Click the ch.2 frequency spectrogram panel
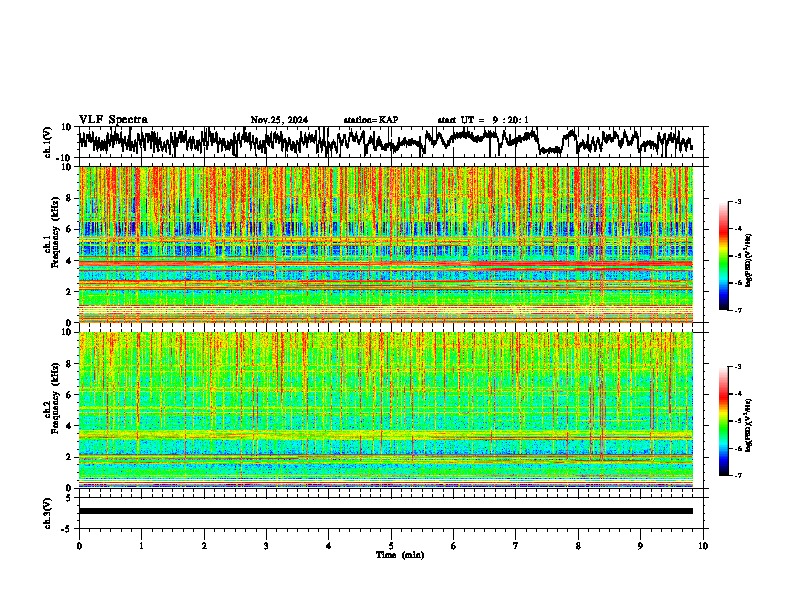792x612 pixels. [385, 410]
